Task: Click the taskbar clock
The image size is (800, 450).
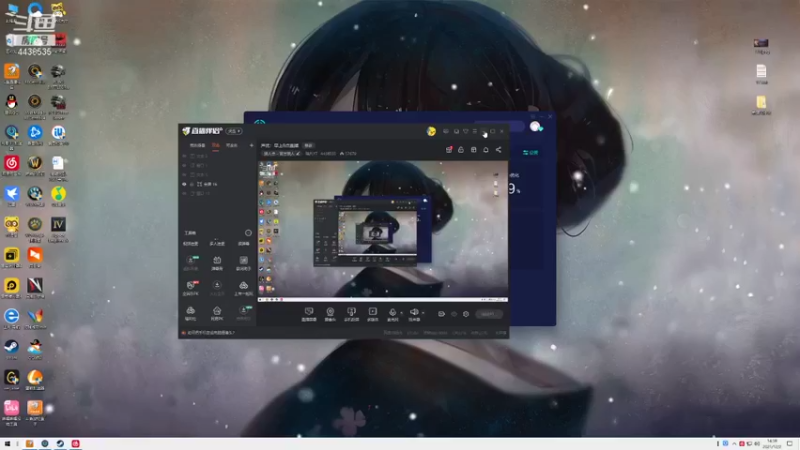Action: point(772,444)
